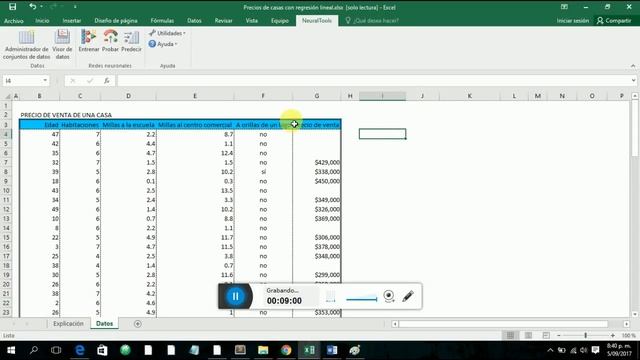Click the Compartir button

point(614,20)
